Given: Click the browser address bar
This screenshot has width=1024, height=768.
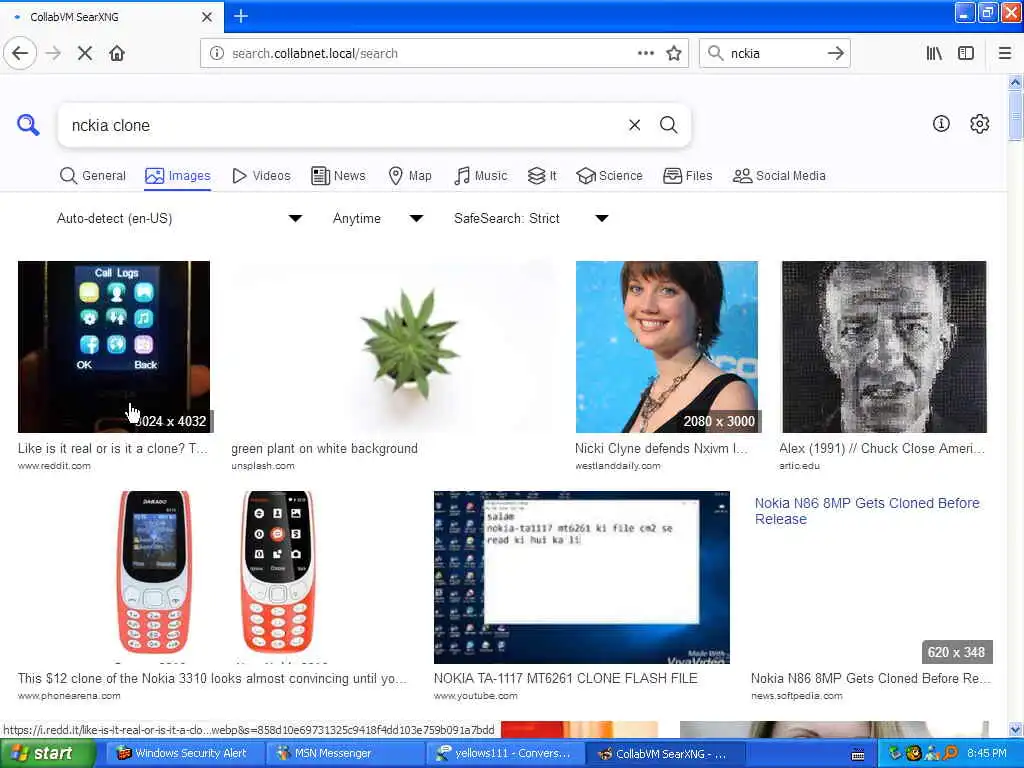Looking at the screenshot, I should tap(431, 54).
